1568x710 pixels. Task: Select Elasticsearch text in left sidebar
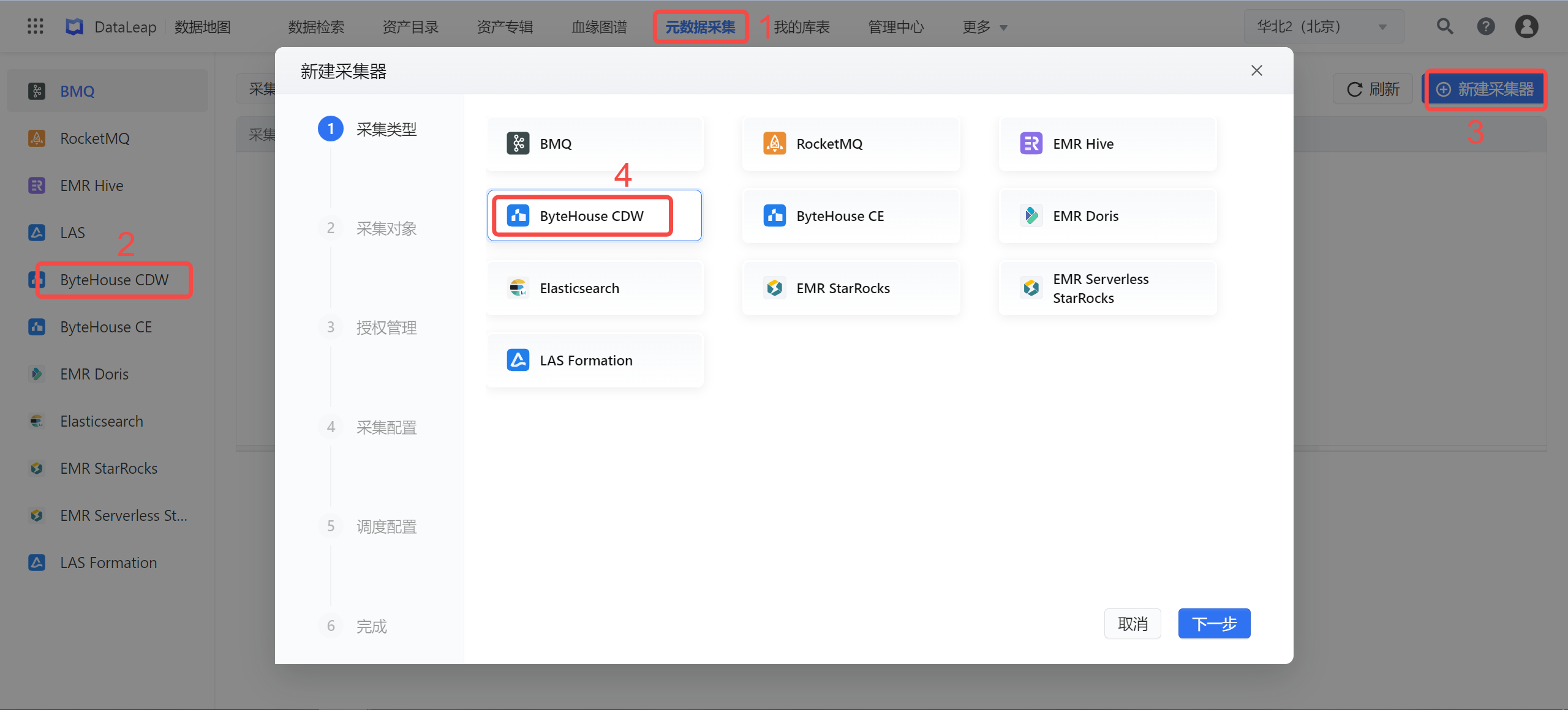pyautogui.click(x=101, y=421)
